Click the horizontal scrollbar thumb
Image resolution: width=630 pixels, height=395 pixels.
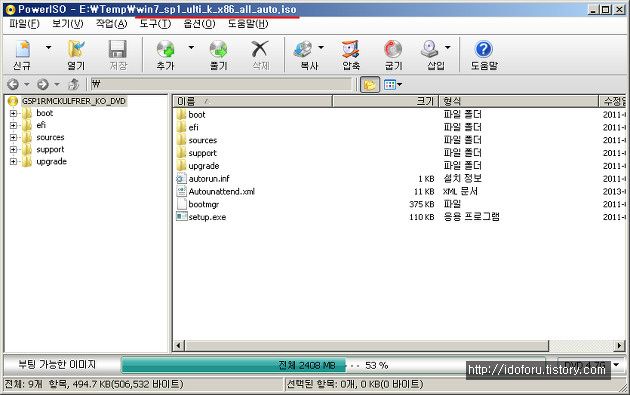point(367,346)
